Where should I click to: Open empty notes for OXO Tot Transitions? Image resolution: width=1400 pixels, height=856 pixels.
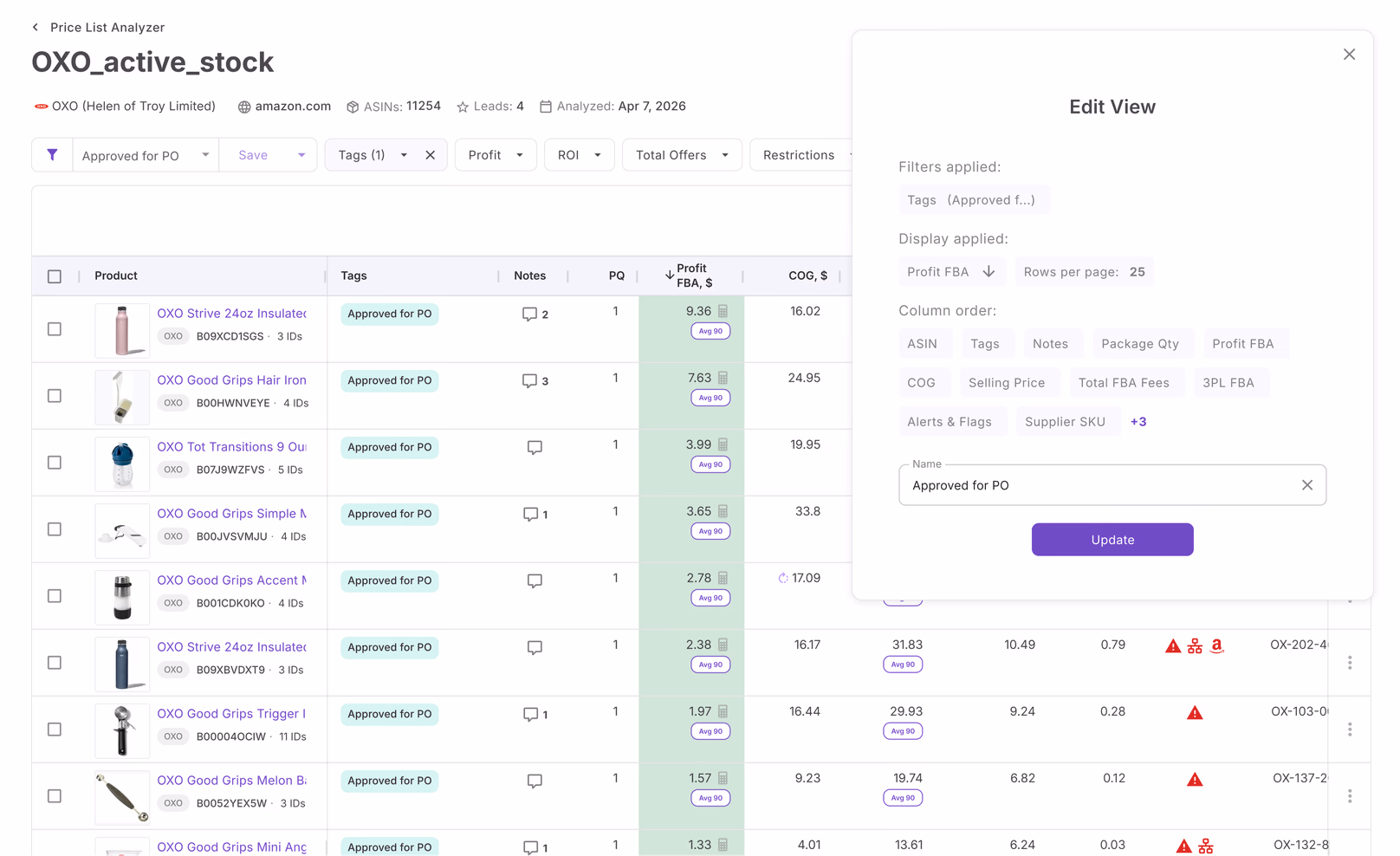coord(535,448)
